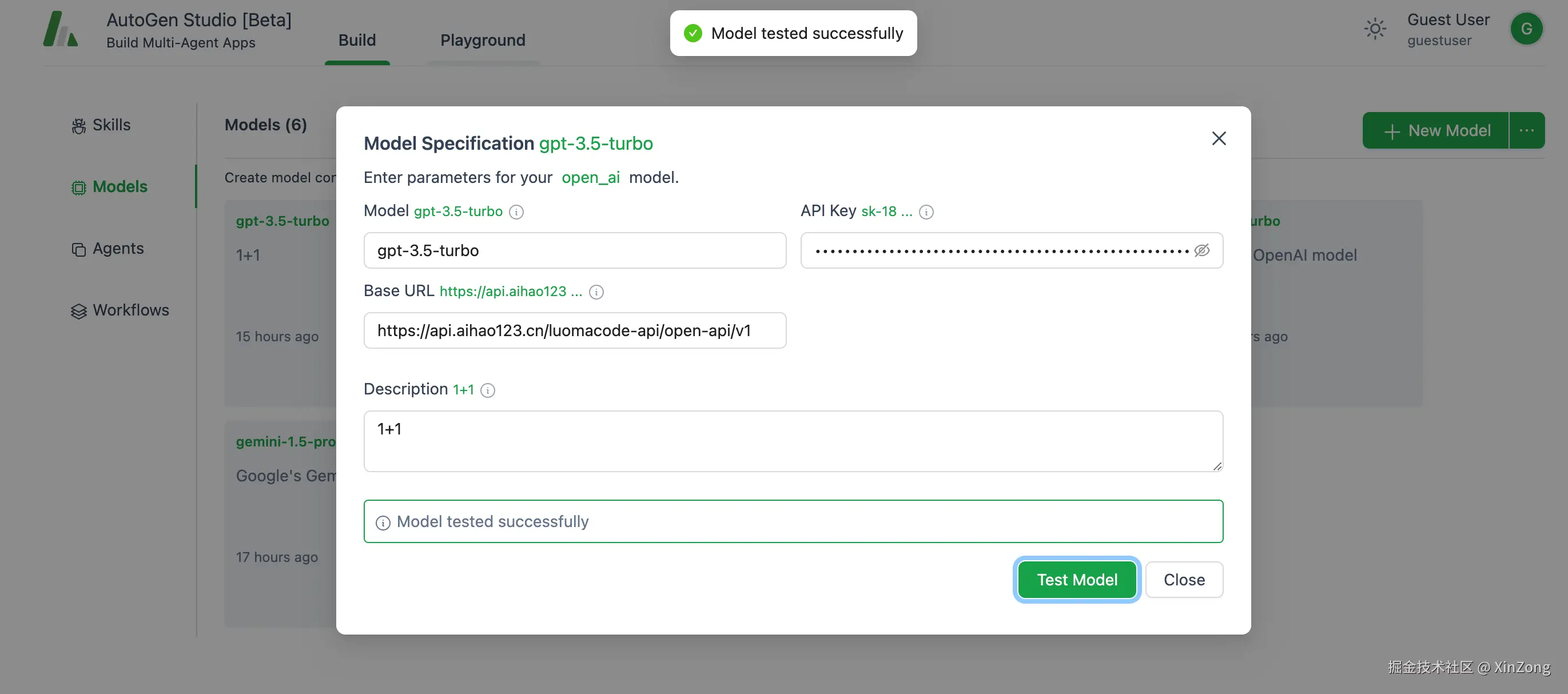Click the AutoGen Studio logo icon
This screenshot has height=694, width=1568.
coord(60,29)
